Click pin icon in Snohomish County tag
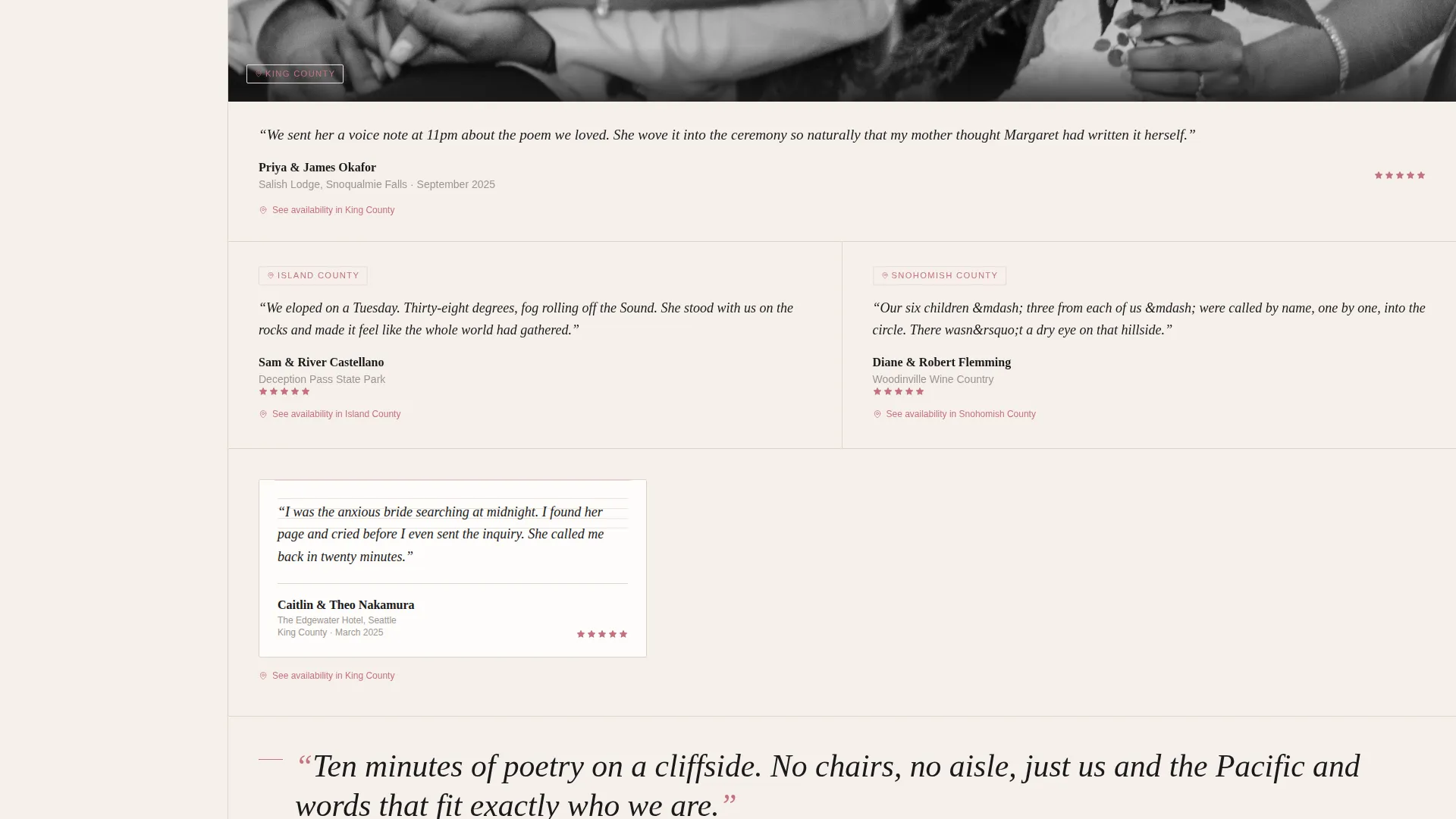Image resolution: width=1456 pixels, height=819 pixels. (x=885, y=275)
